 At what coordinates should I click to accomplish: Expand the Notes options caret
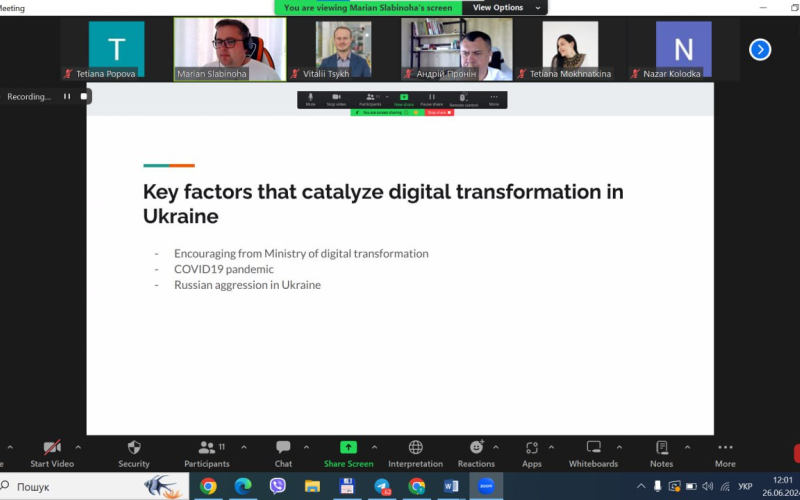pos(685,447)
